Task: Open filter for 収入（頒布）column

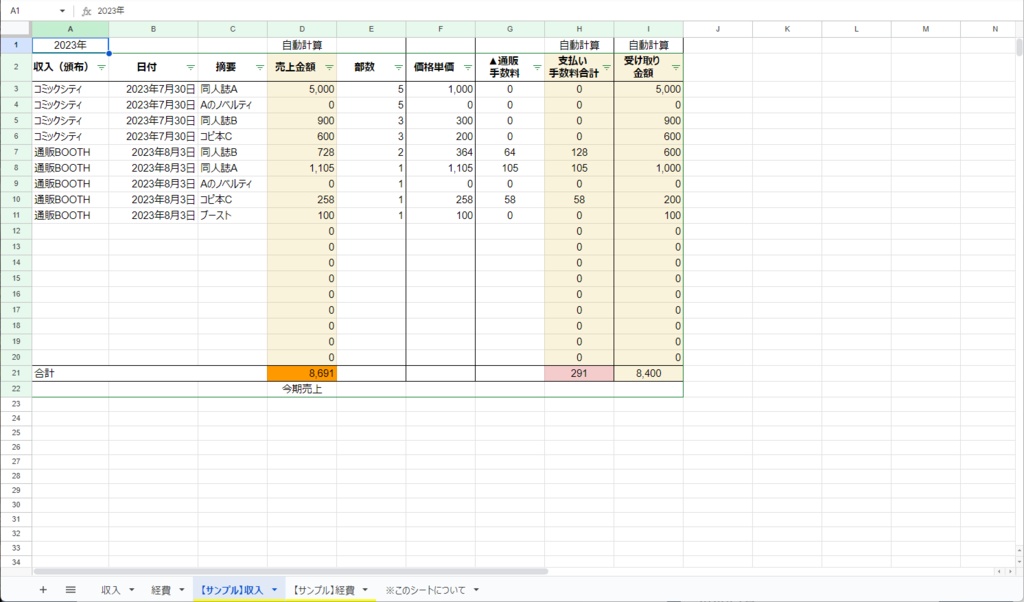Action: point(101,67)
